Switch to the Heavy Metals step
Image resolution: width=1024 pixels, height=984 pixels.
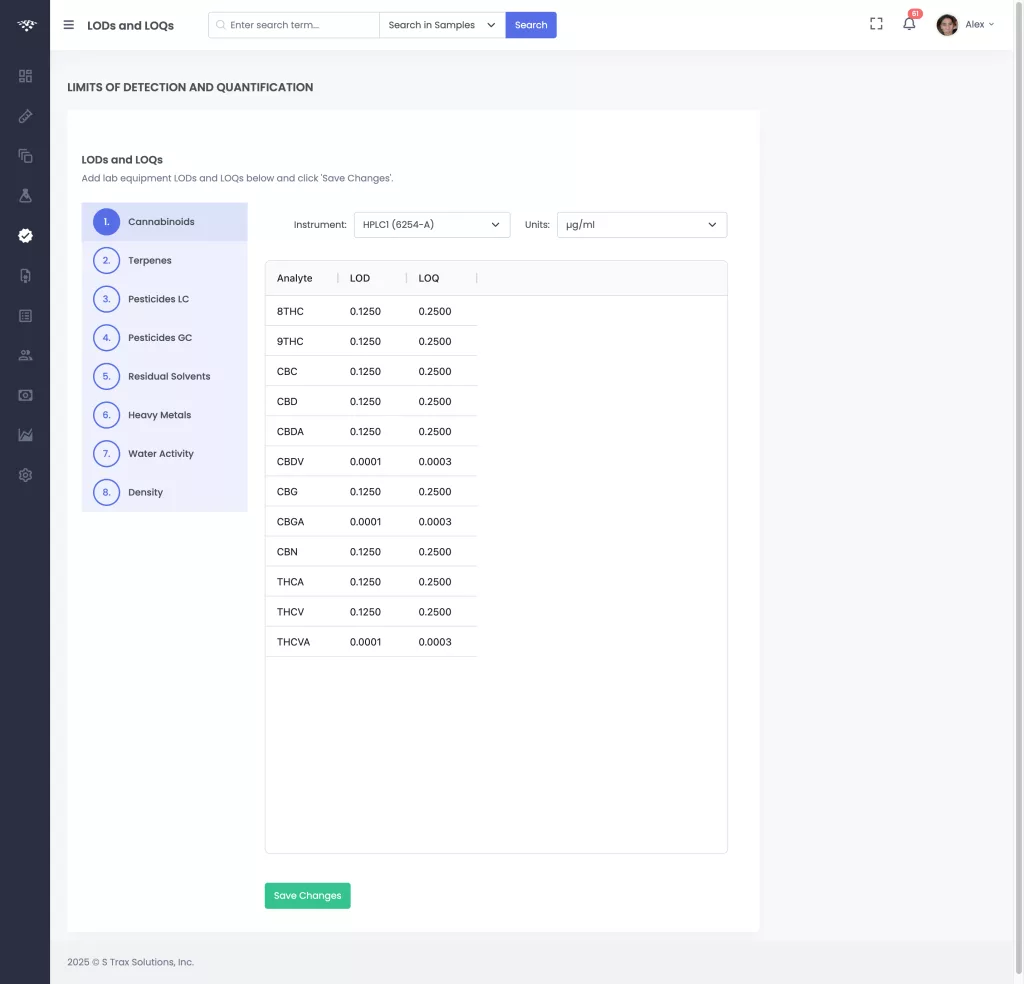point(165,415)
